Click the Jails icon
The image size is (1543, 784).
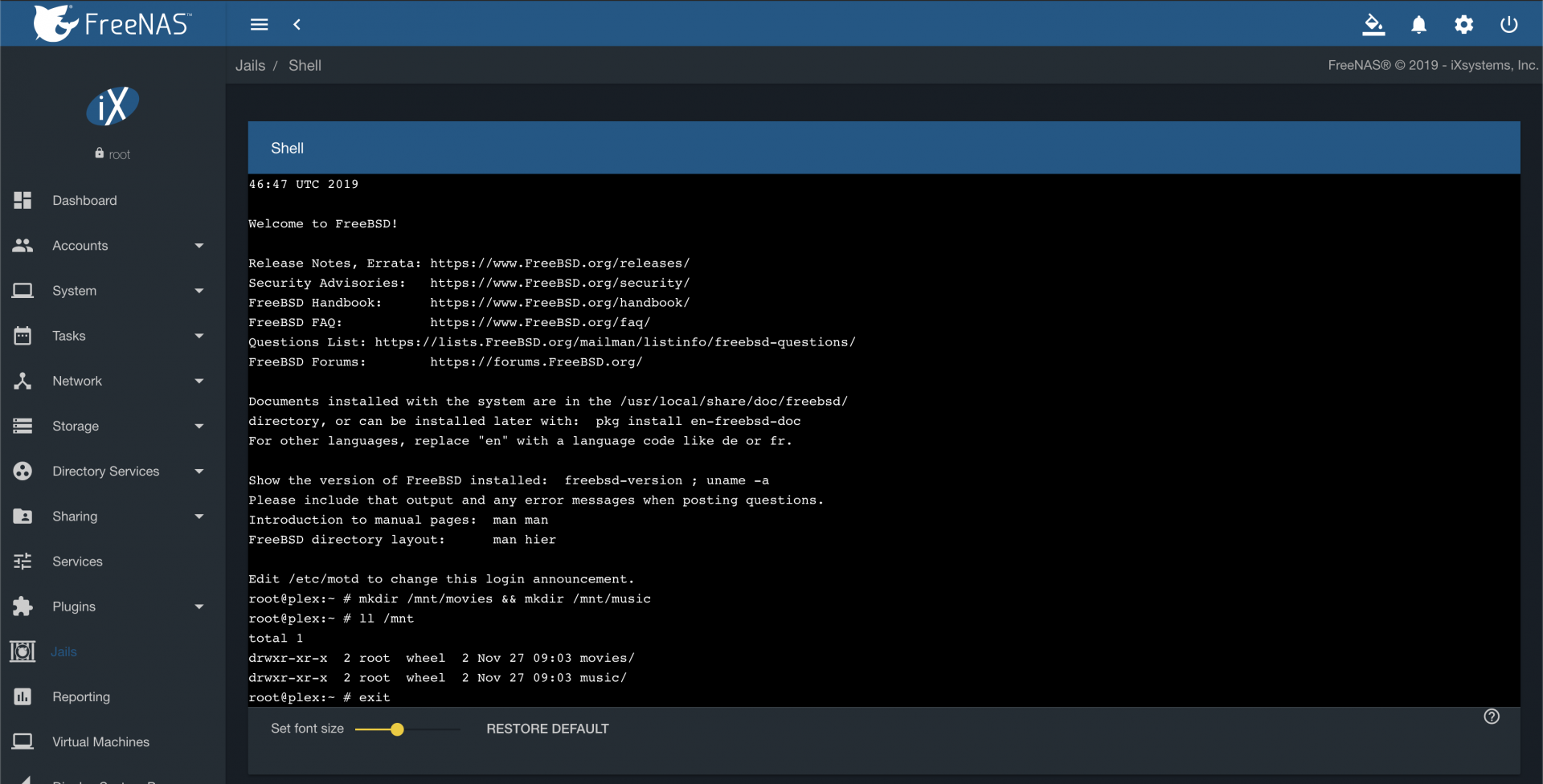pyautogui.click(x=23, y=651)
